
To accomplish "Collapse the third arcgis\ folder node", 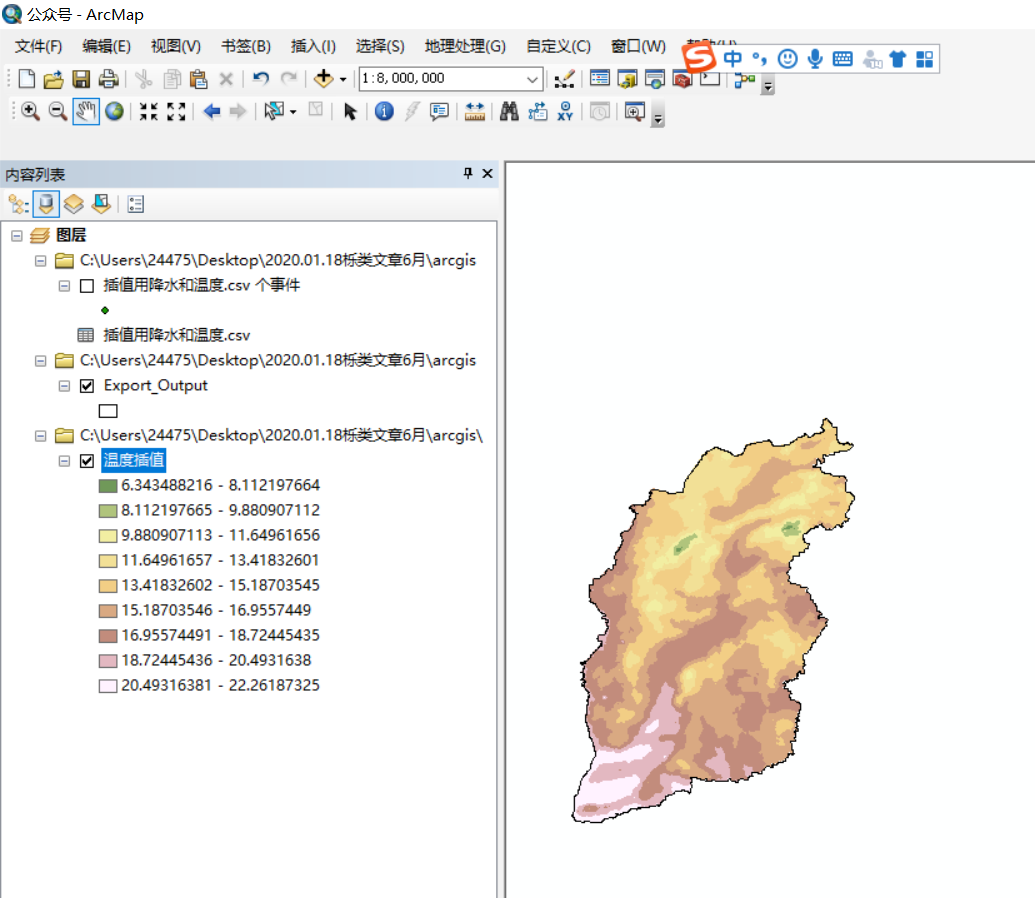I will tap(40, 436).
